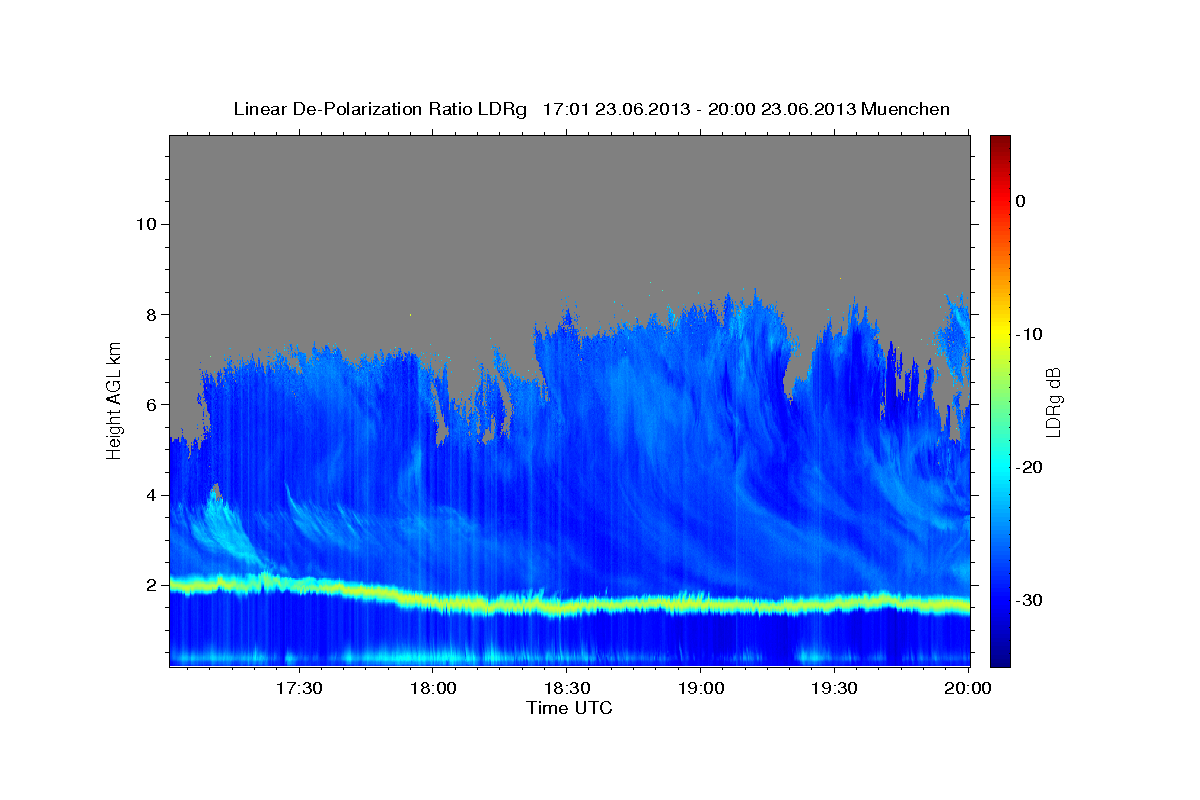The width and height of the screenshot is (1200, 800).
Task: Click the plot title 'Linear De-Polarization Ratio LDRg'
Action: pyautogui.click(x=380, y=109)
